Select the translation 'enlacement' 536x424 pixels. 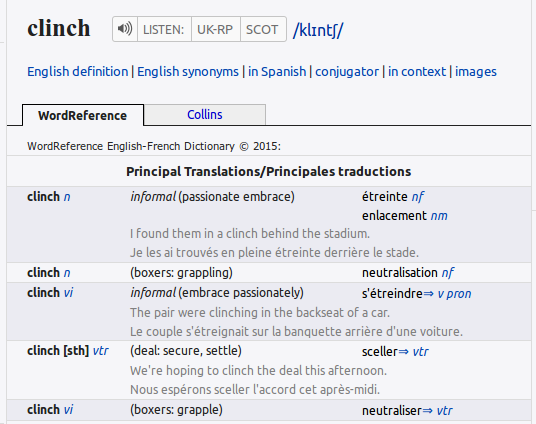tap(394, 216)
